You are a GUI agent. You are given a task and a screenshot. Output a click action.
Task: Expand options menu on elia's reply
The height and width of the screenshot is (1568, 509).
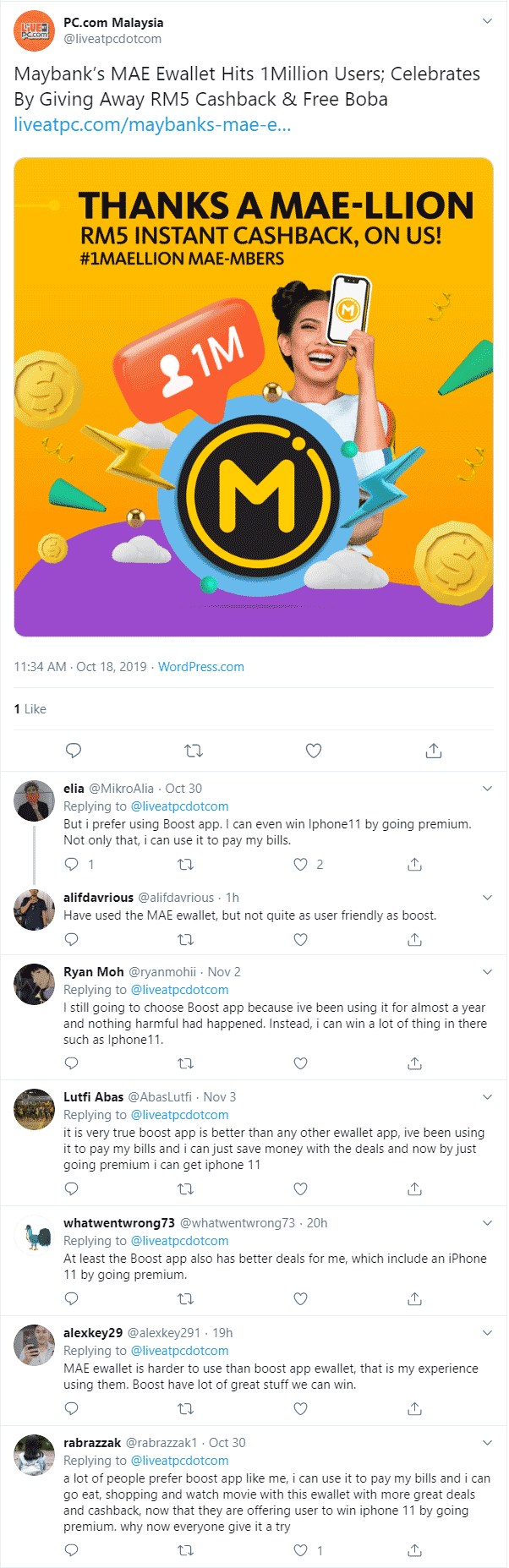(487, 789)
